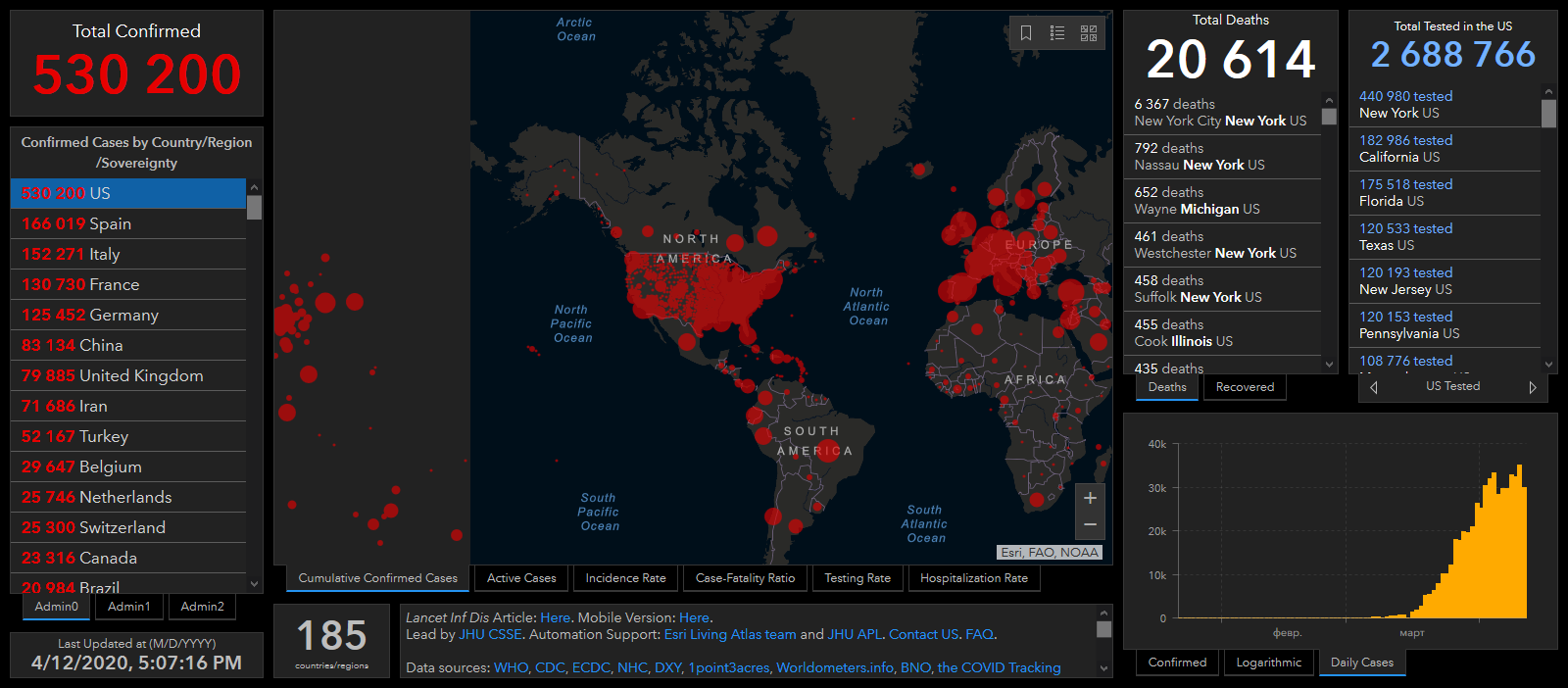
Task: Click the deaths list scrollbar thumb
Action: coord(1329,117)
